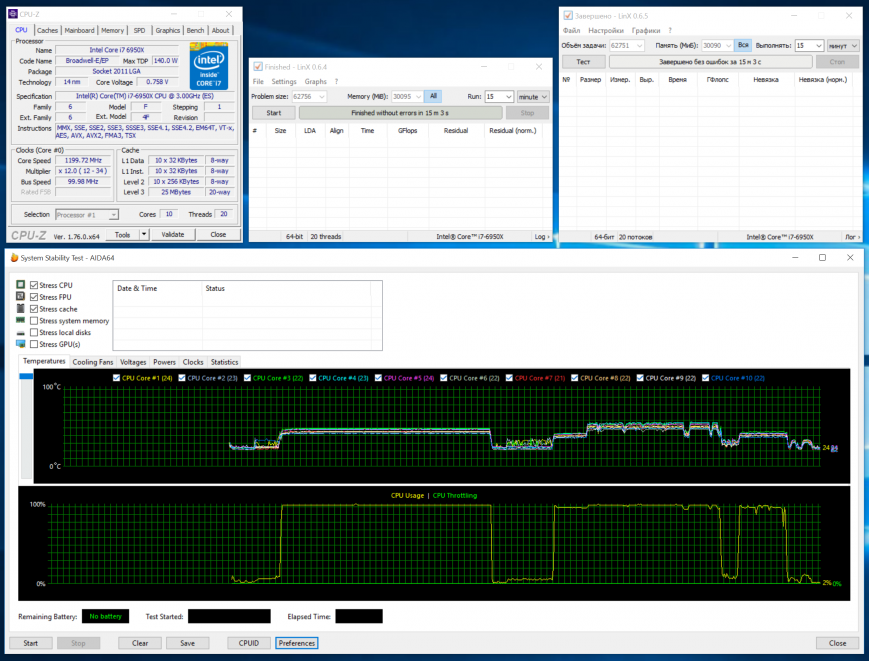
Task: Click the Stress cache chip icon
Action: click(21, 309)
